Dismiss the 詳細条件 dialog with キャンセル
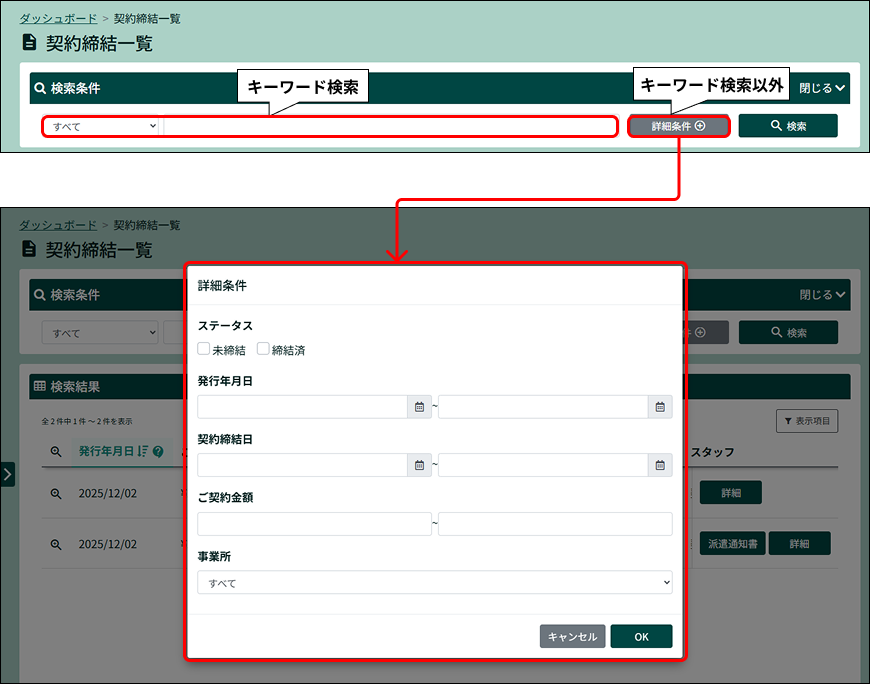Viewport: 870px width, 684px height. (573, 636)
